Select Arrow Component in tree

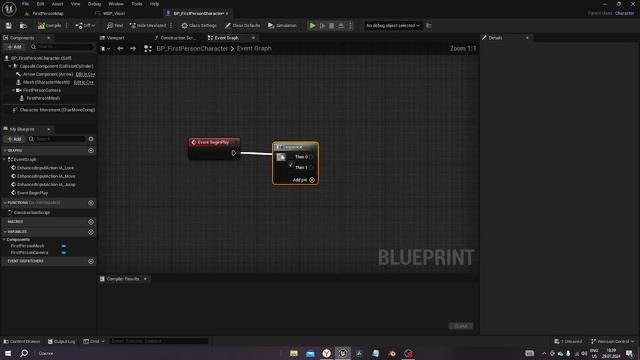48,74
